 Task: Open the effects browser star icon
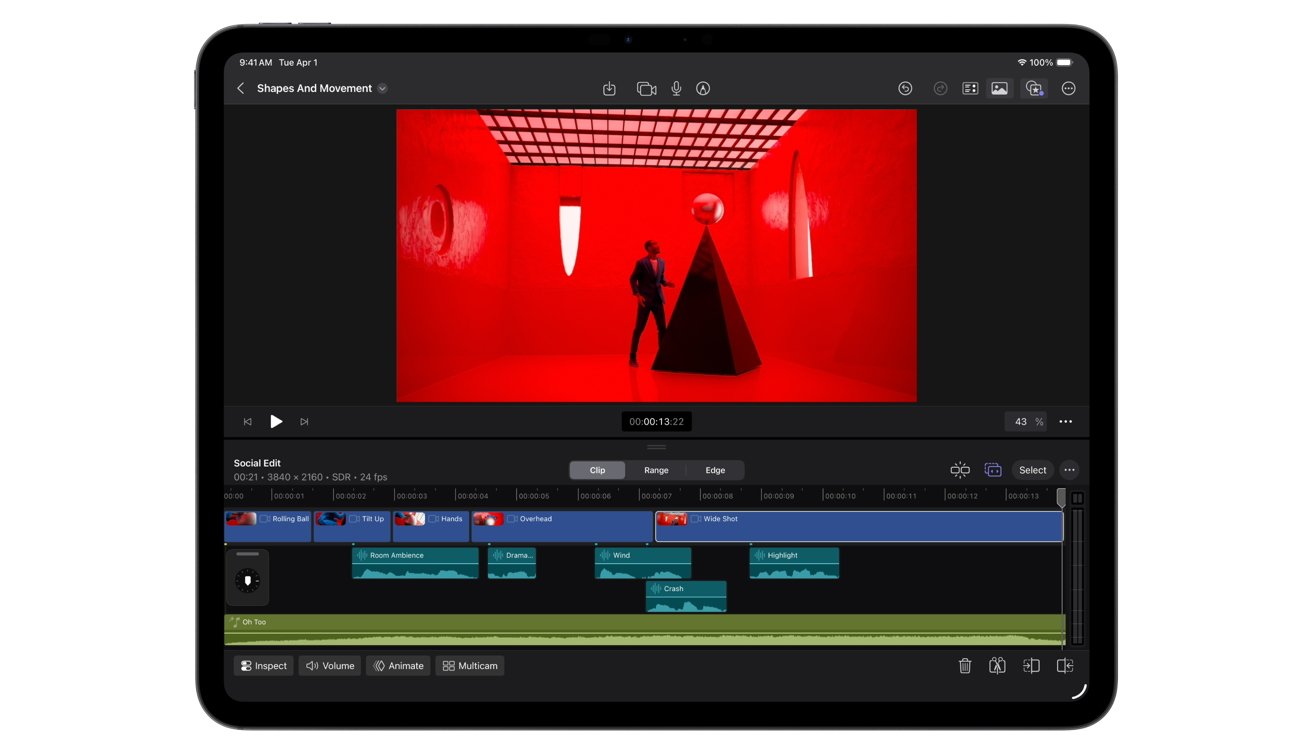tap(1034, 88)
